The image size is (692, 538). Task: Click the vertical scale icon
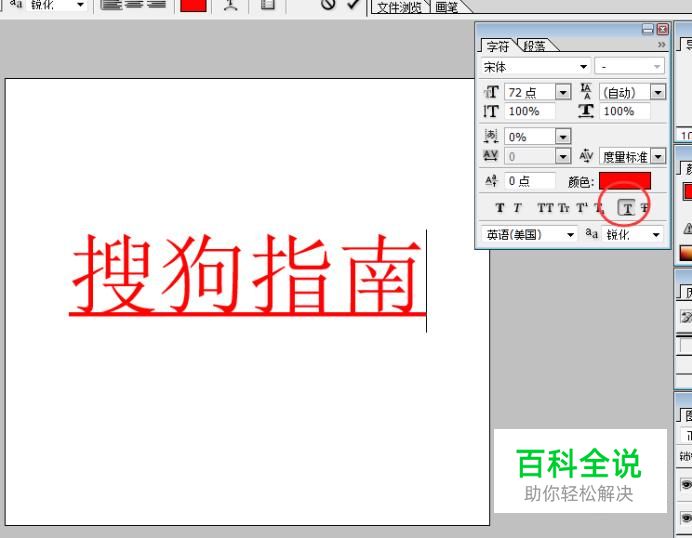tap(491, 111)
